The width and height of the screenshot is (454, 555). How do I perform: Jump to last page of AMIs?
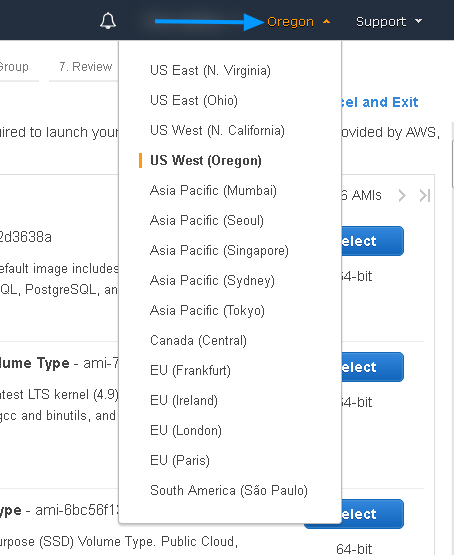click(x=425, y=195)
